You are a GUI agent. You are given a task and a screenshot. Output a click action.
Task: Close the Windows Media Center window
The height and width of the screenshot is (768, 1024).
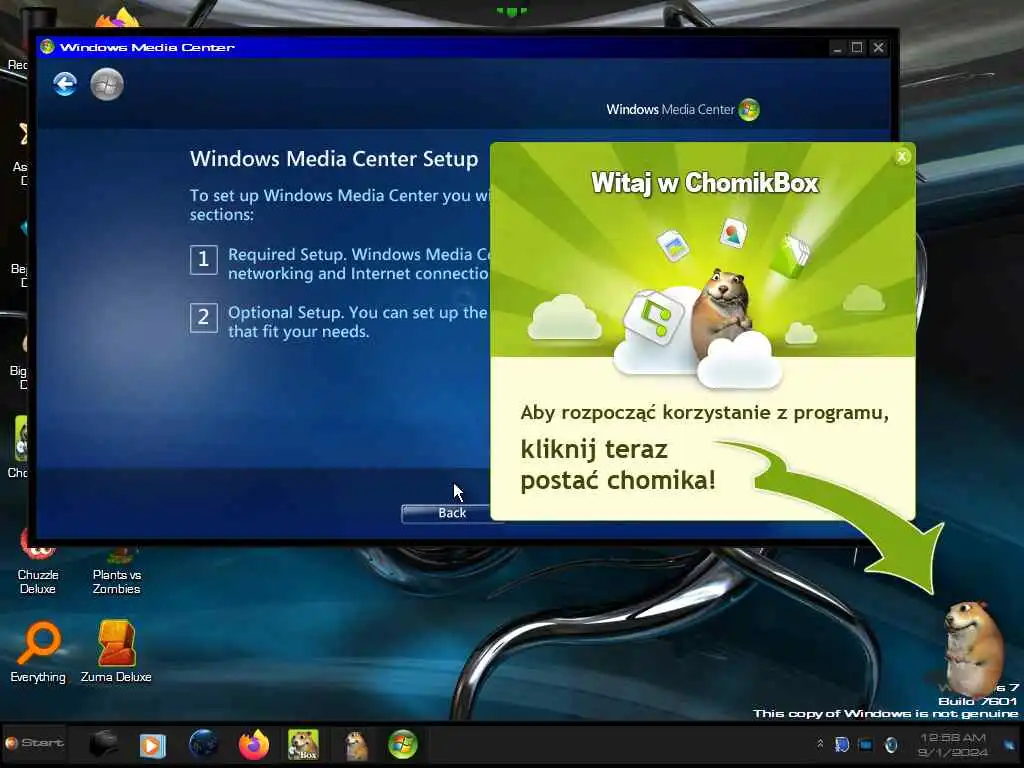point(878,48)
